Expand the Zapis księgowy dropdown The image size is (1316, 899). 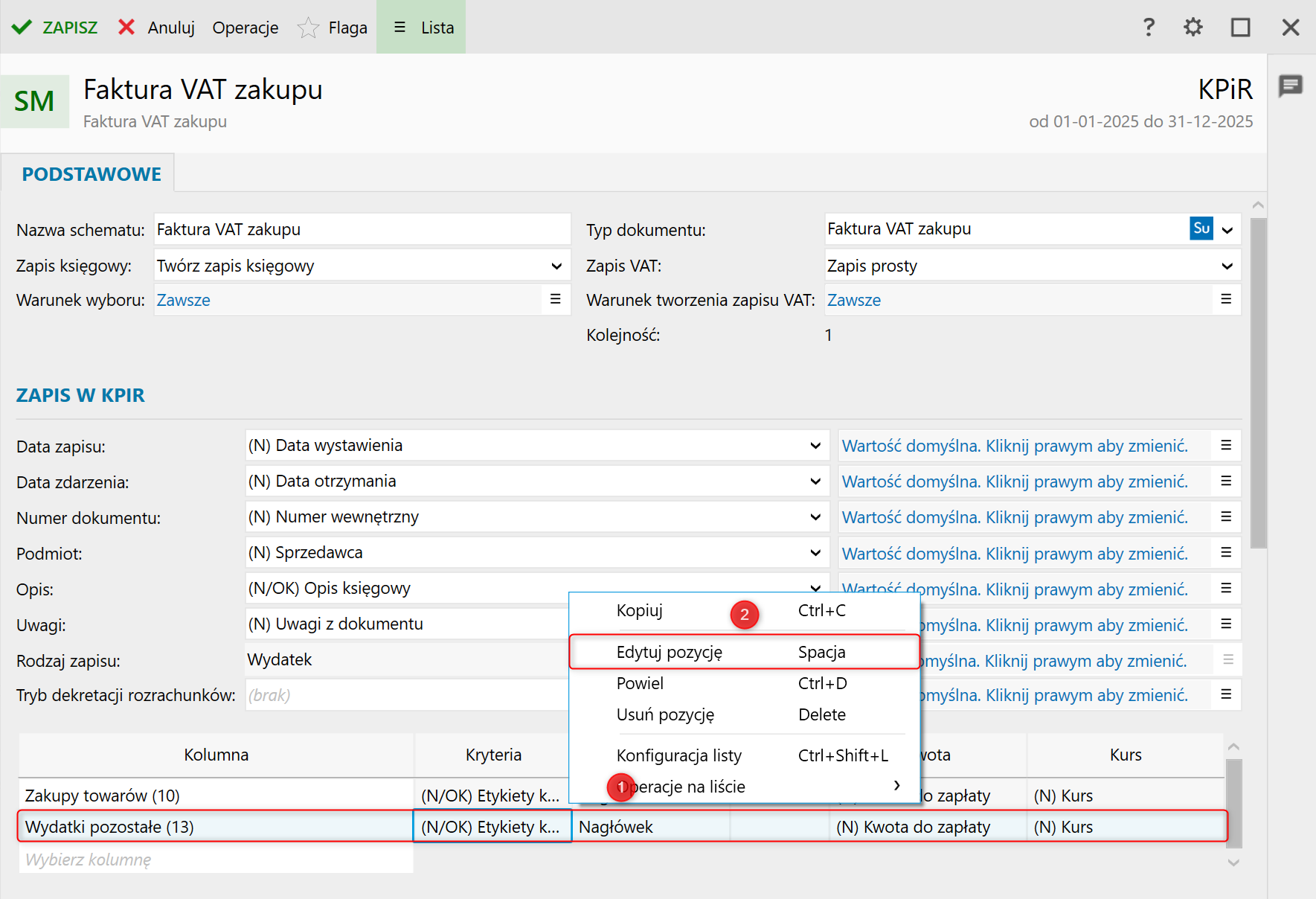point(556,266)
